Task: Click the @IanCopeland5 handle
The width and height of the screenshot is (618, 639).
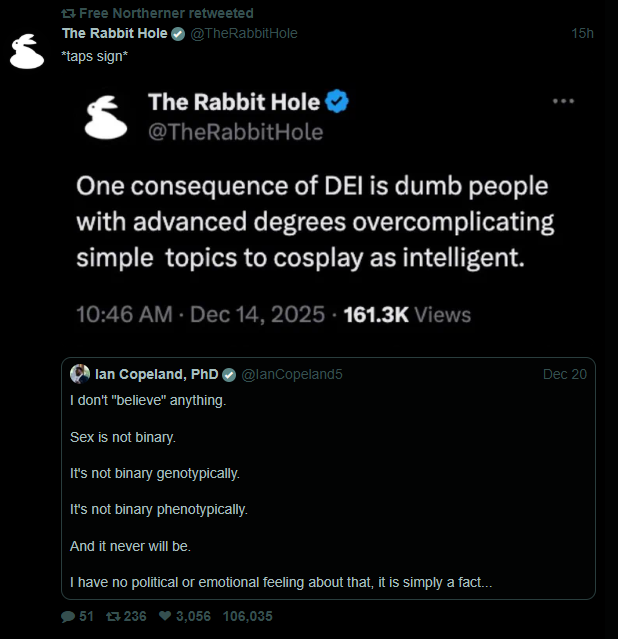Action: (x=292, y=374)
